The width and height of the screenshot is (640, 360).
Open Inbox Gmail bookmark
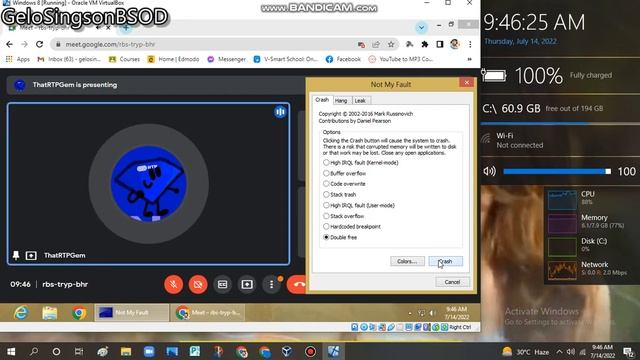pyautogui.click(x=69, y=59)
